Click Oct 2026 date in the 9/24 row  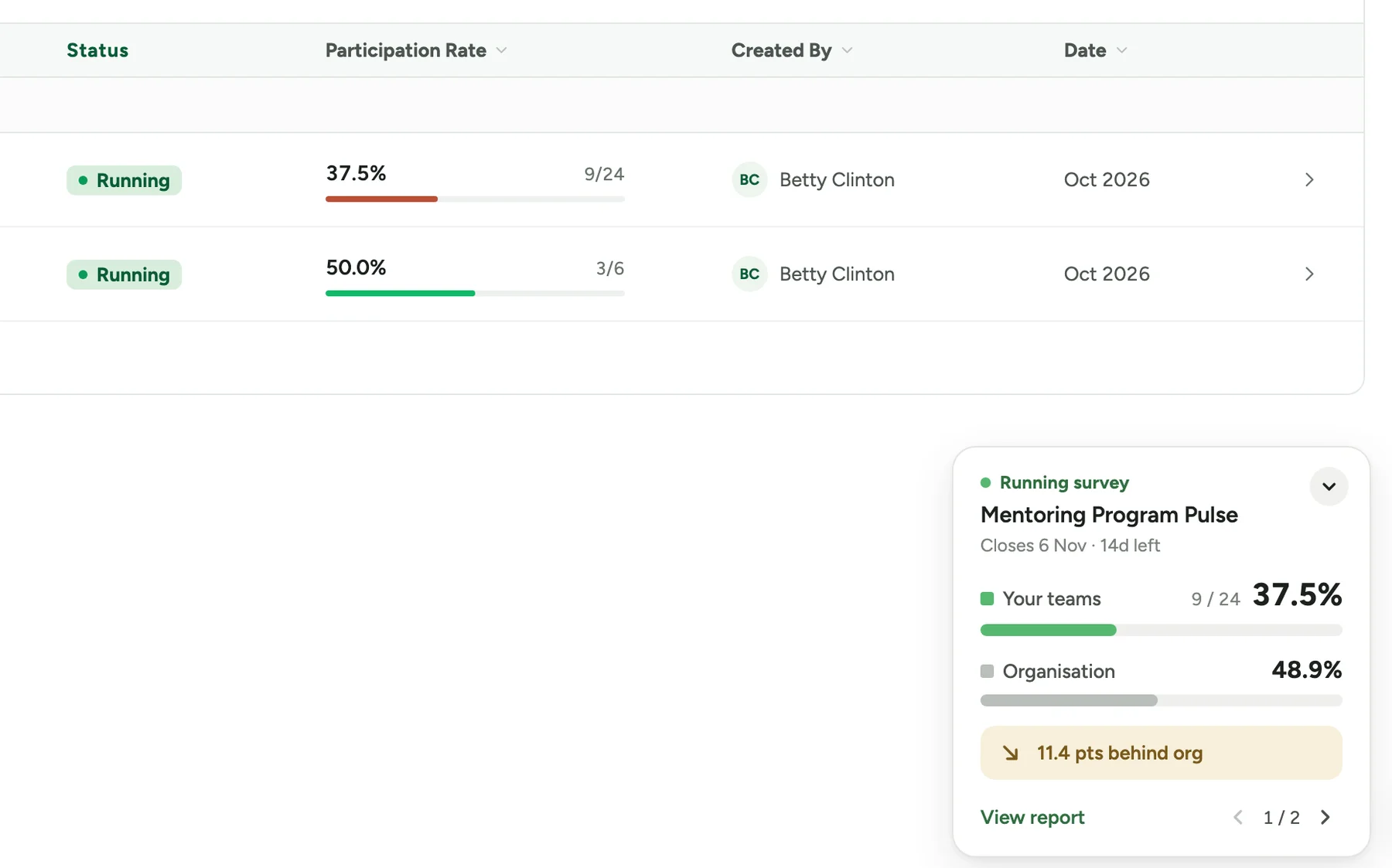tap(1107, 180)
